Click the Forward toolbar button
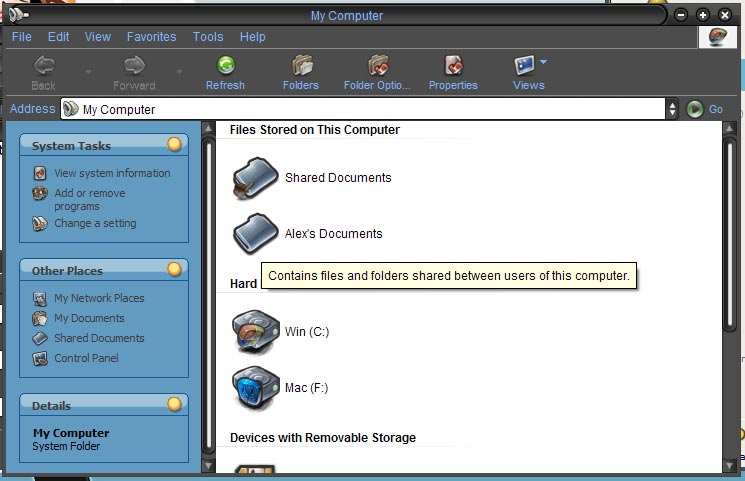 (134, 73)
